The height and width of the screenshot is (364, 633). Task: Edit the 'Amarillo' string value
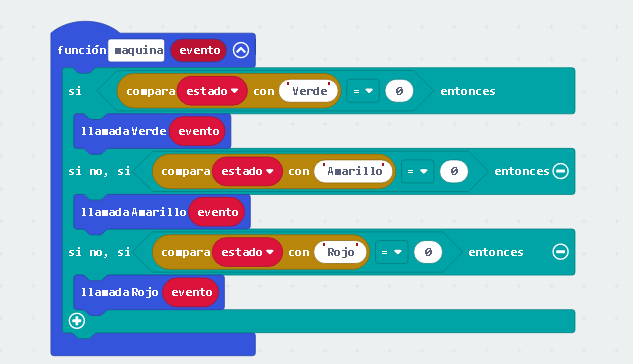click(x=354, y=172)
